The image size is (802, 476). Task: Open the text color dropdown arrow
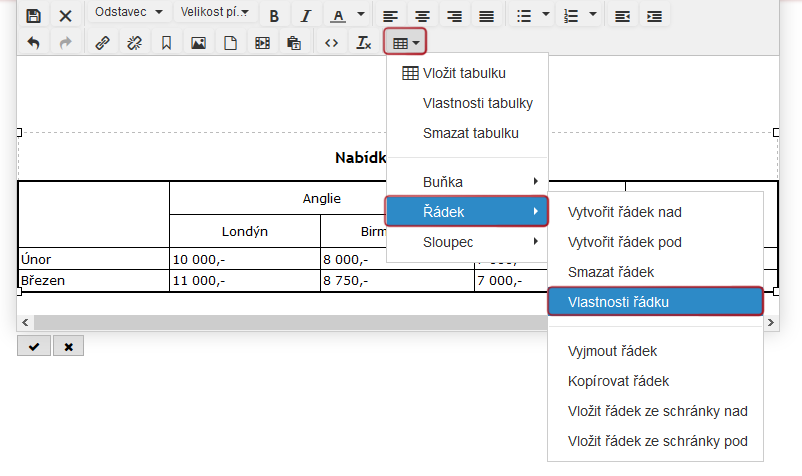tap(361, 16)
